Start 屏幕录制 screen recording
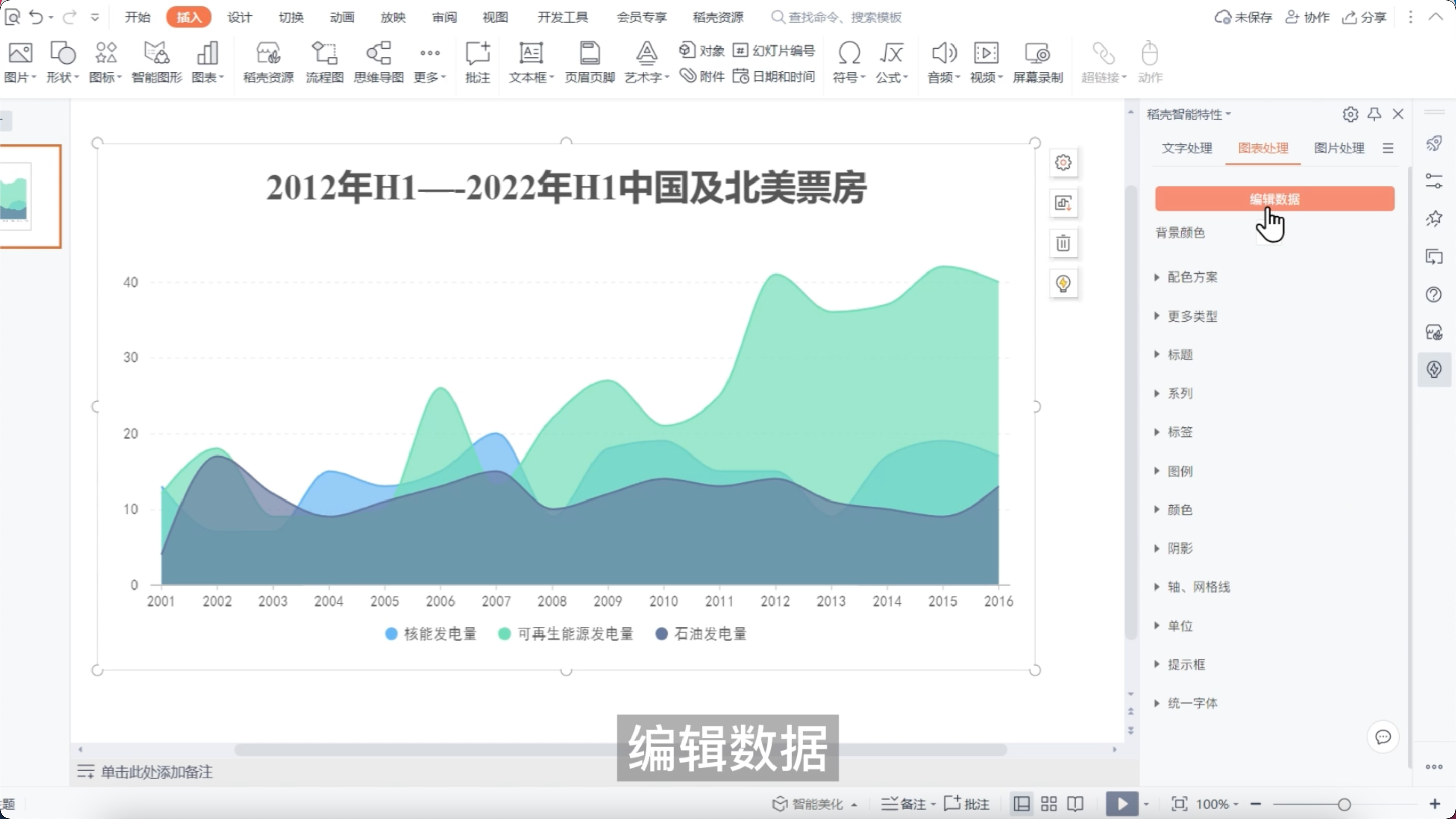This screenshot has width=1456, height=819. pos(1038,62)
